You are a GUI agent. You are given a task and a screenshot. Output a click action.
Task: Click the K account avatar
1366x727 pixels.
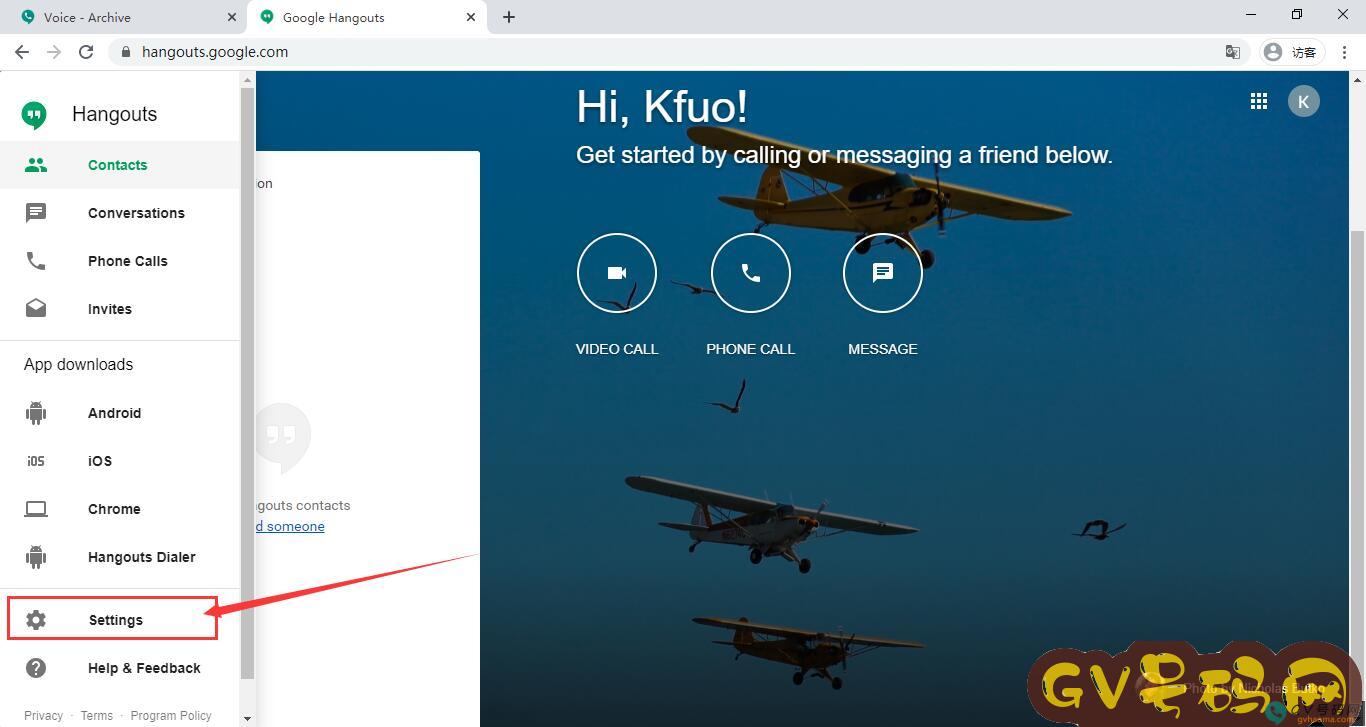1303,101
